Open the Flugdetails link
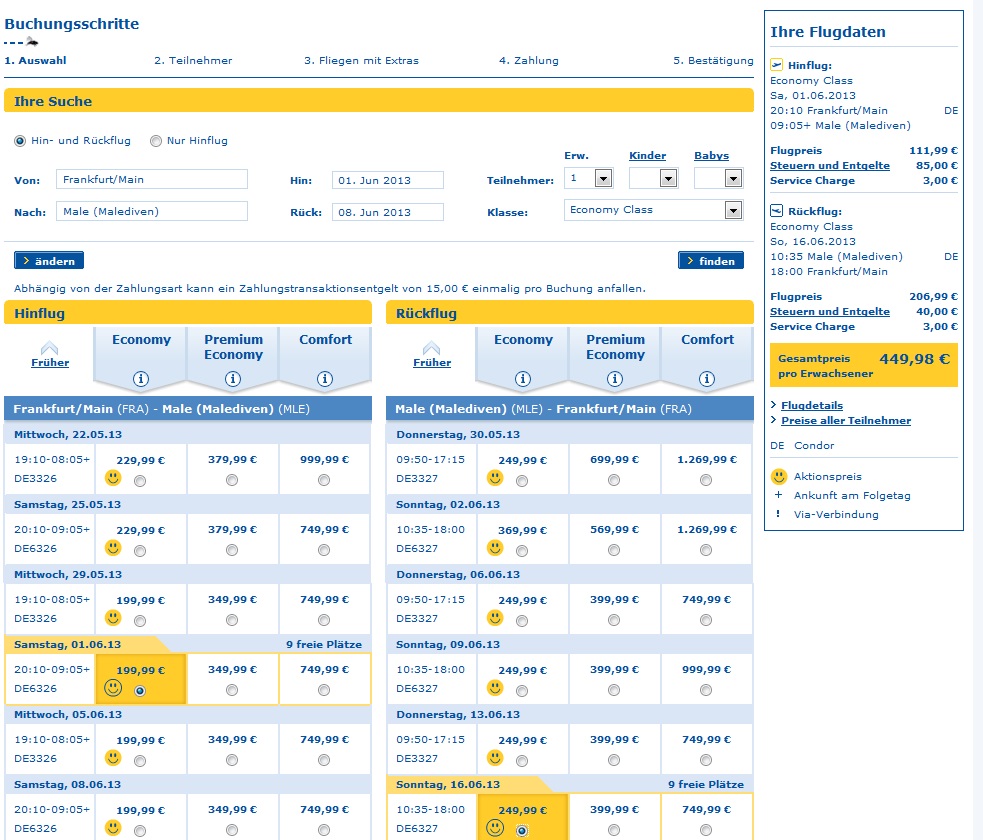The height and width of the screenshot is (840, 983). click(x=812, y=406)
